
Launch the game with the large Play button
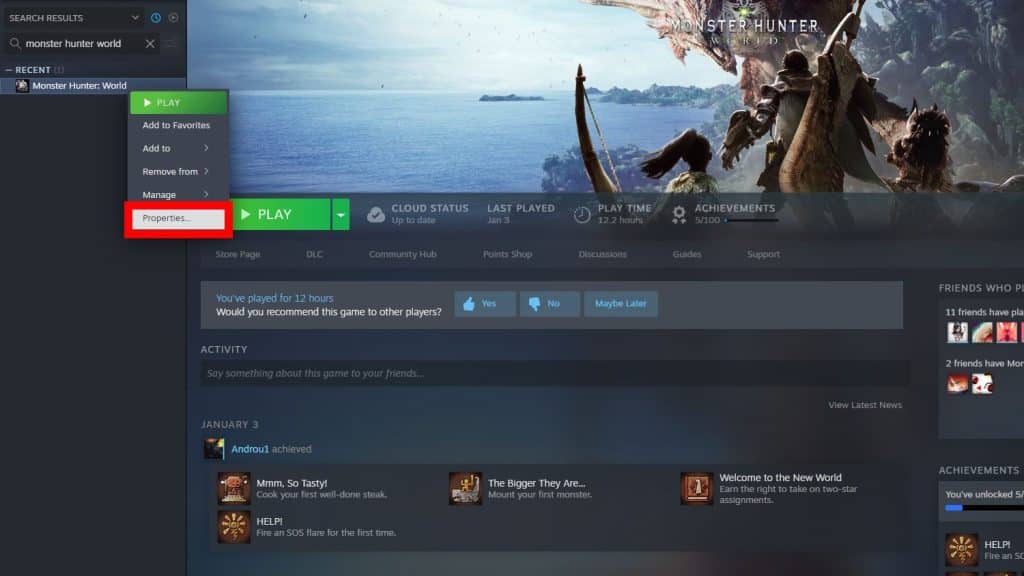(281, 214)
